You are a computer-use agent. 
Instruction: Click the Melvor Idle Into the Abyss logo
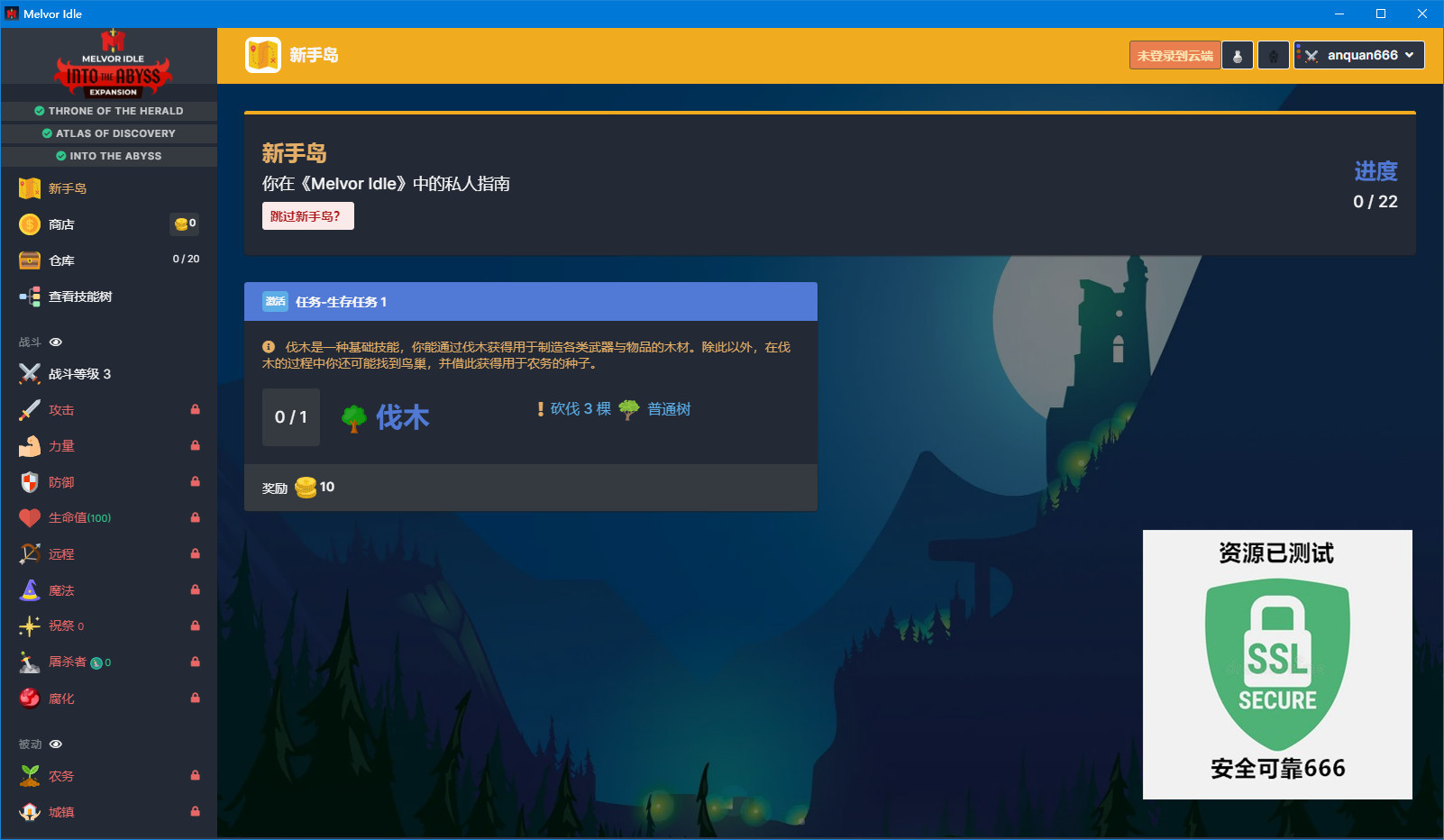click(113, 64)
